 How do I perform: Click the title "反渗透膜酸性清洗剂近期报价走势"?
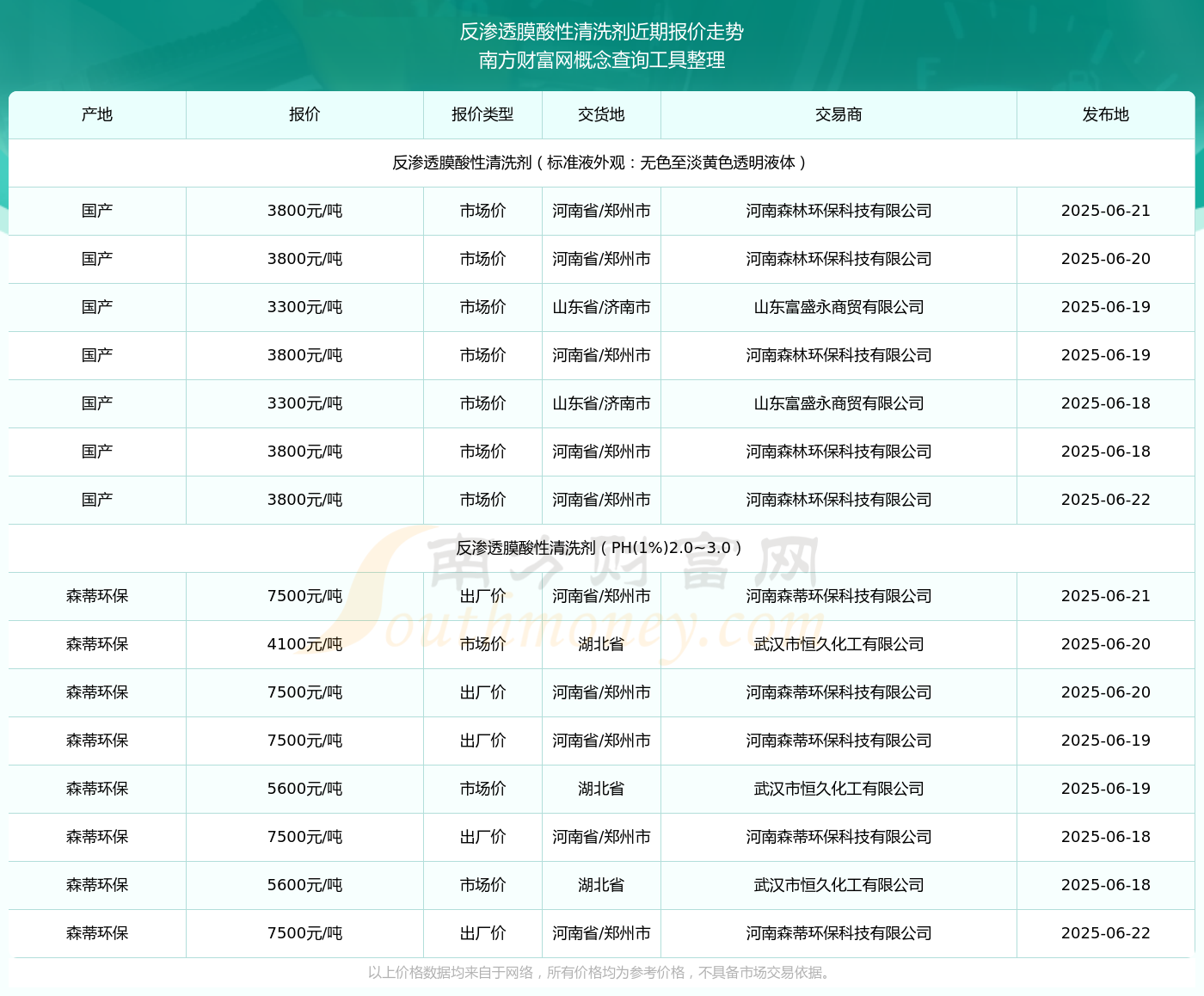pyautogui.click(x=602, y=32)
